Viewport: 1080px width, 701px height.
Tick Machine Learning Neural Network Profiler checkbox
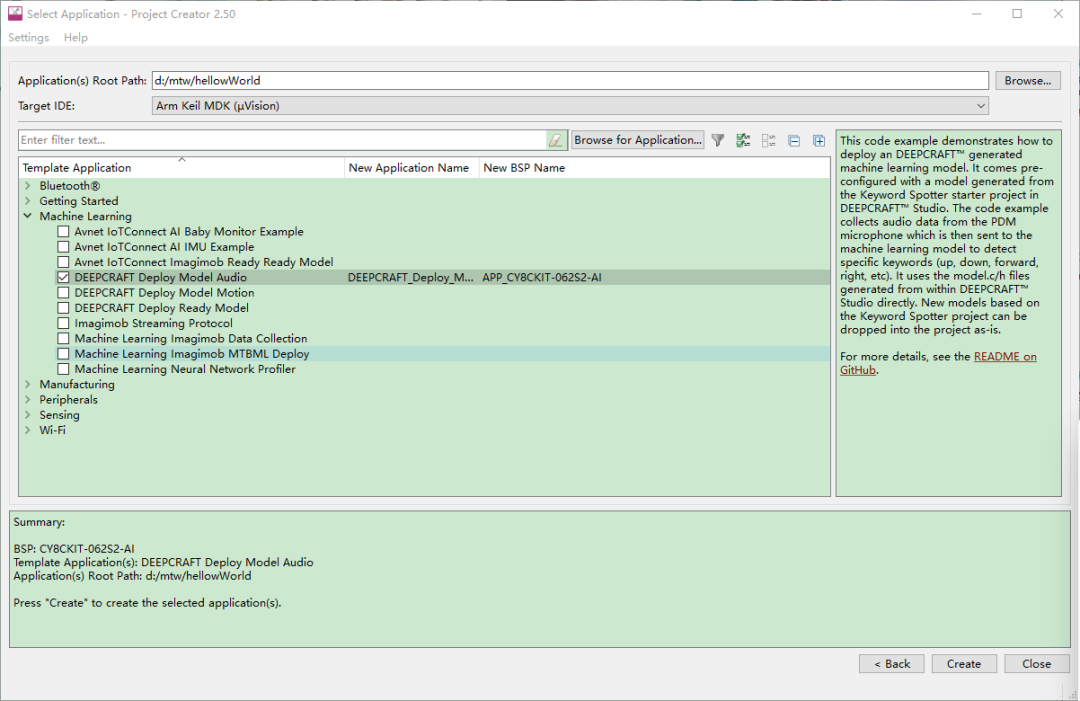pyautogui.click(x=63, y=369)
